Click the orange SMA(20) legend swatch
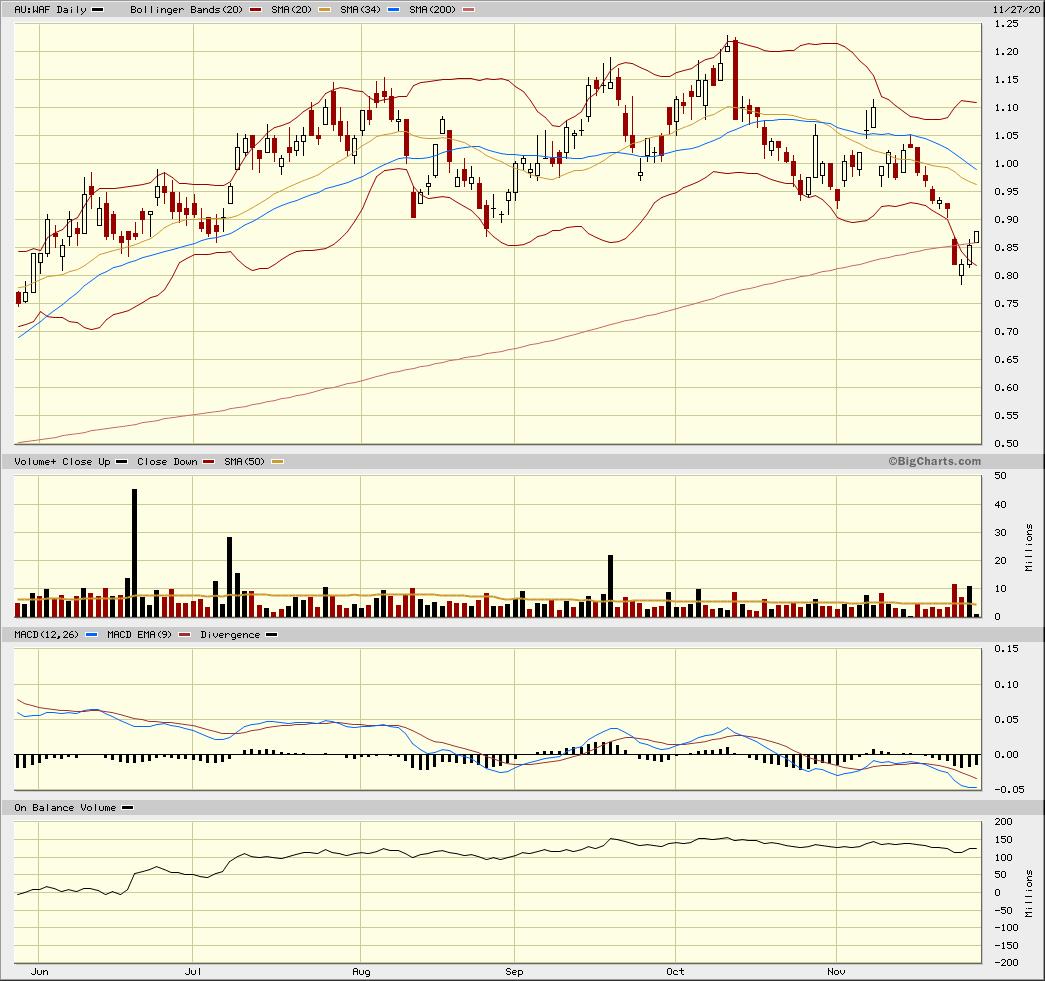 325,10
